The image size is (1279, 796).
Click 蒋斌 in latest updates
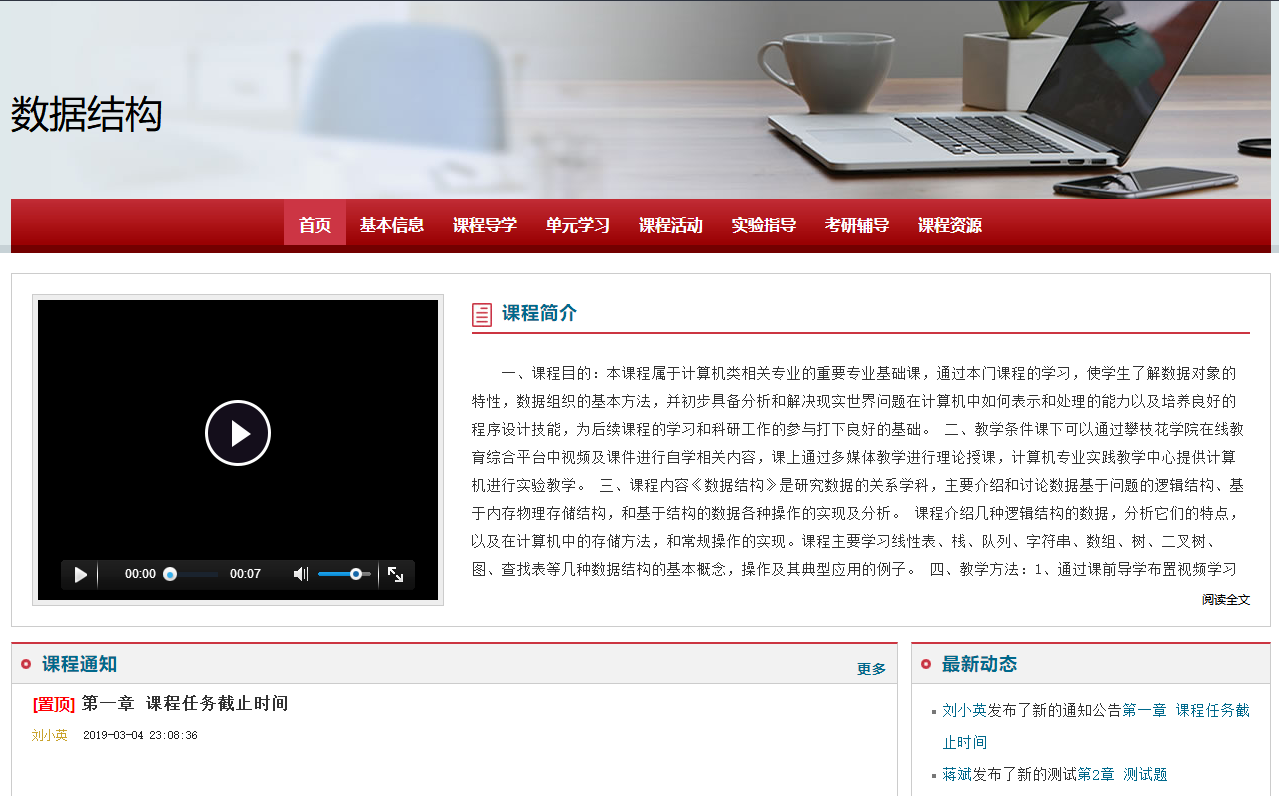957,774
